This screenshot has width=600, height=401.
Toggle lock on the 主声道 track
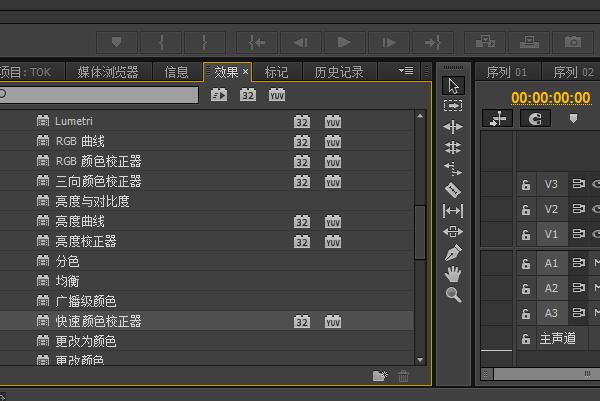point(526,339)
